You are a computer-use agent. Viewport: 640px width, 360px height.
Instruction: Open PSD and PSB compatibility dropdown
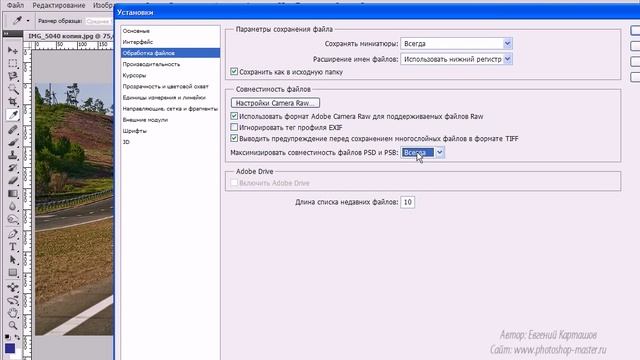tap(422, 152)
